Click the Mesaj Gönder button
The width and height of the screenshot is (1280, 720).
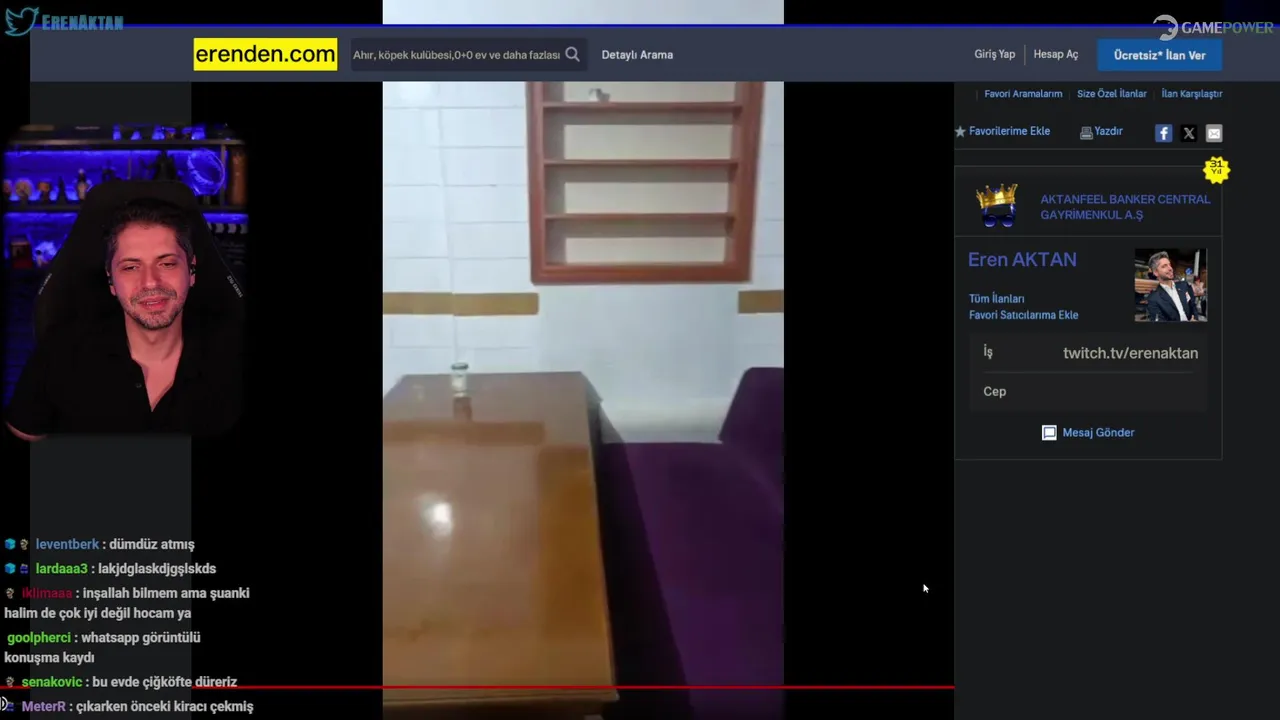click(1088, 433)
